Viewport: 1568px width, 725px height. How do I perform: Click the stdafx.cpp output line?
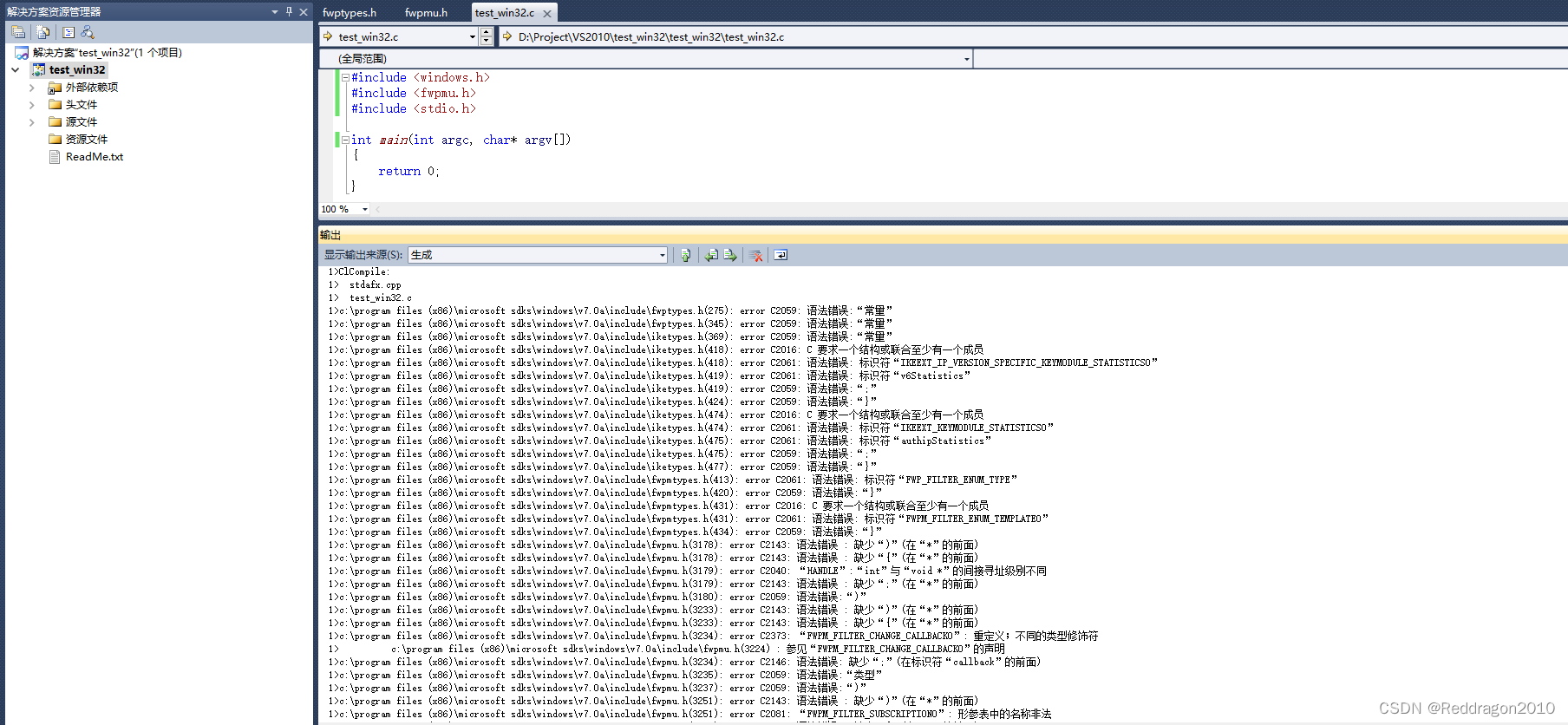pos(365,284)
